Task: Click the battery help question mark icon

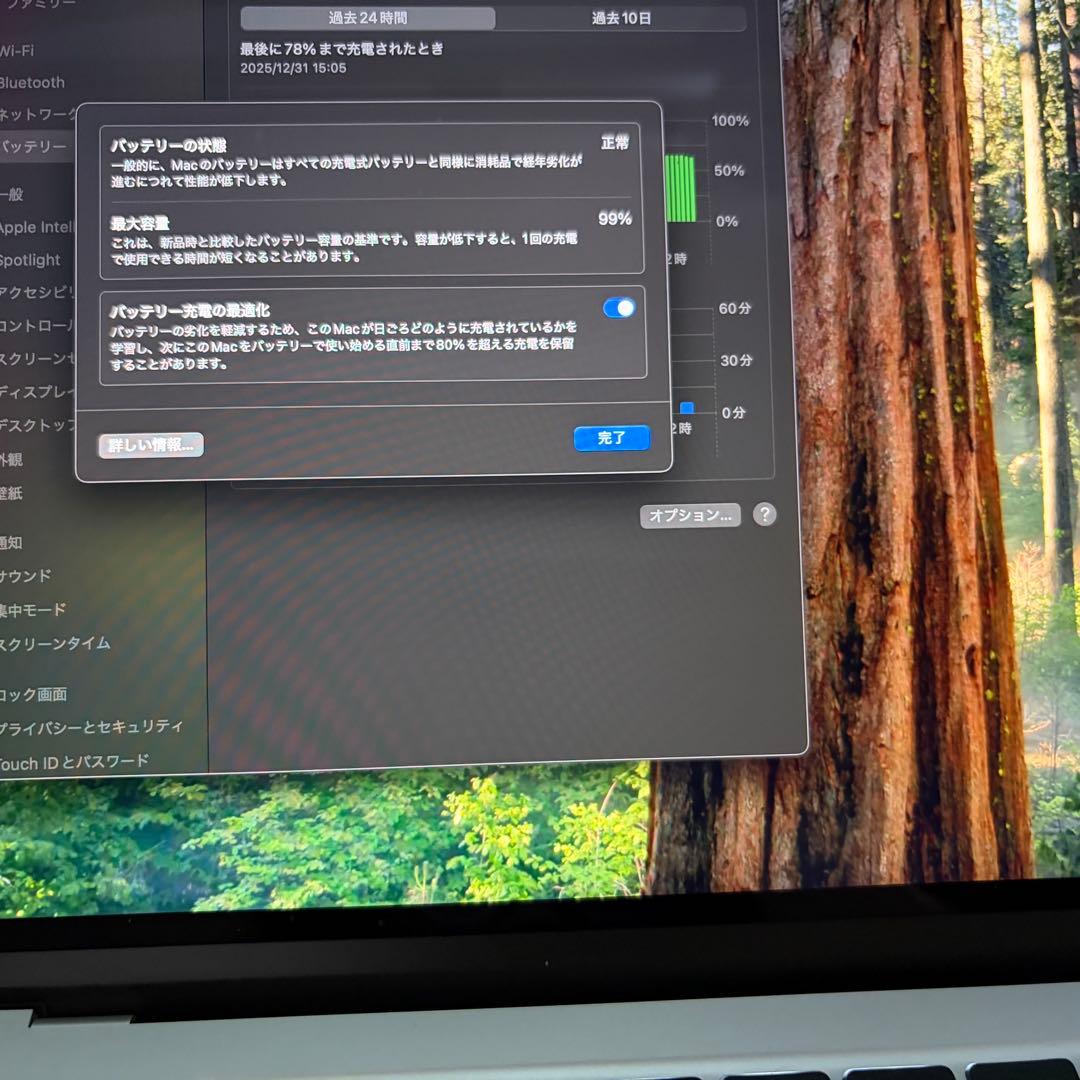Action: 764,515
